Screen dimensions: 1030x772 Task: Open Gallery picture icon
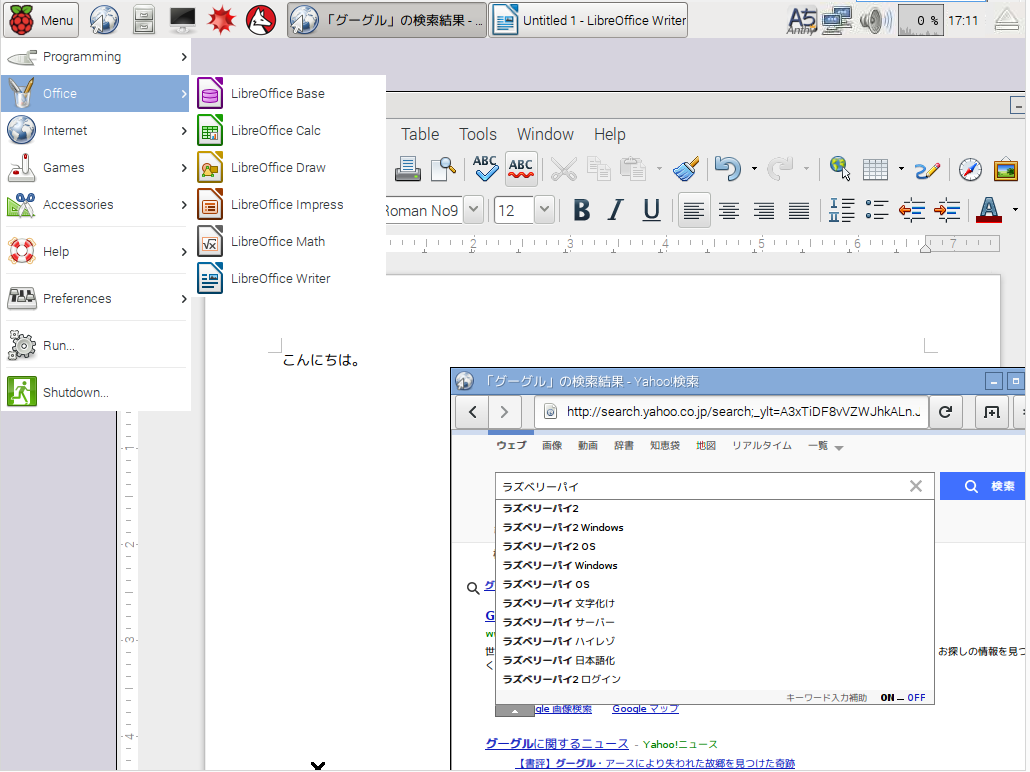1006,170
